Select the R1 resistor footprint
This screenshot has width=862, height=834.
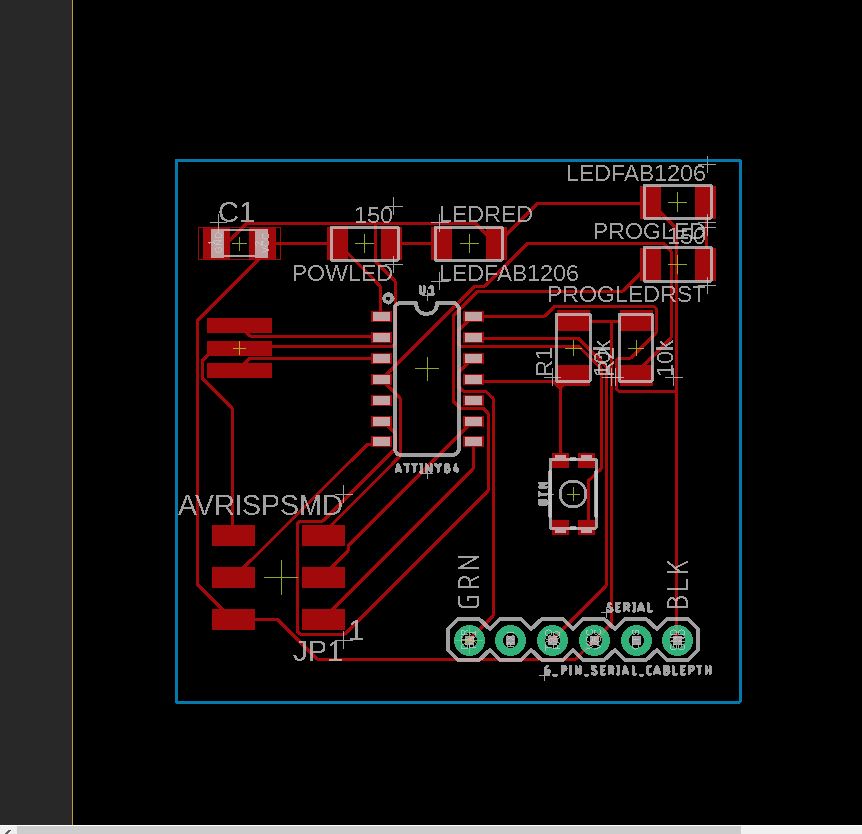click(x=573, y=348)
